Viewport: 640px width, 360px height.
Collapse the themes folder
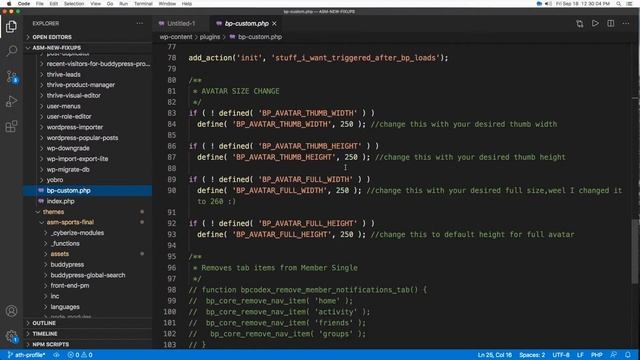click(x=88, y=212)
